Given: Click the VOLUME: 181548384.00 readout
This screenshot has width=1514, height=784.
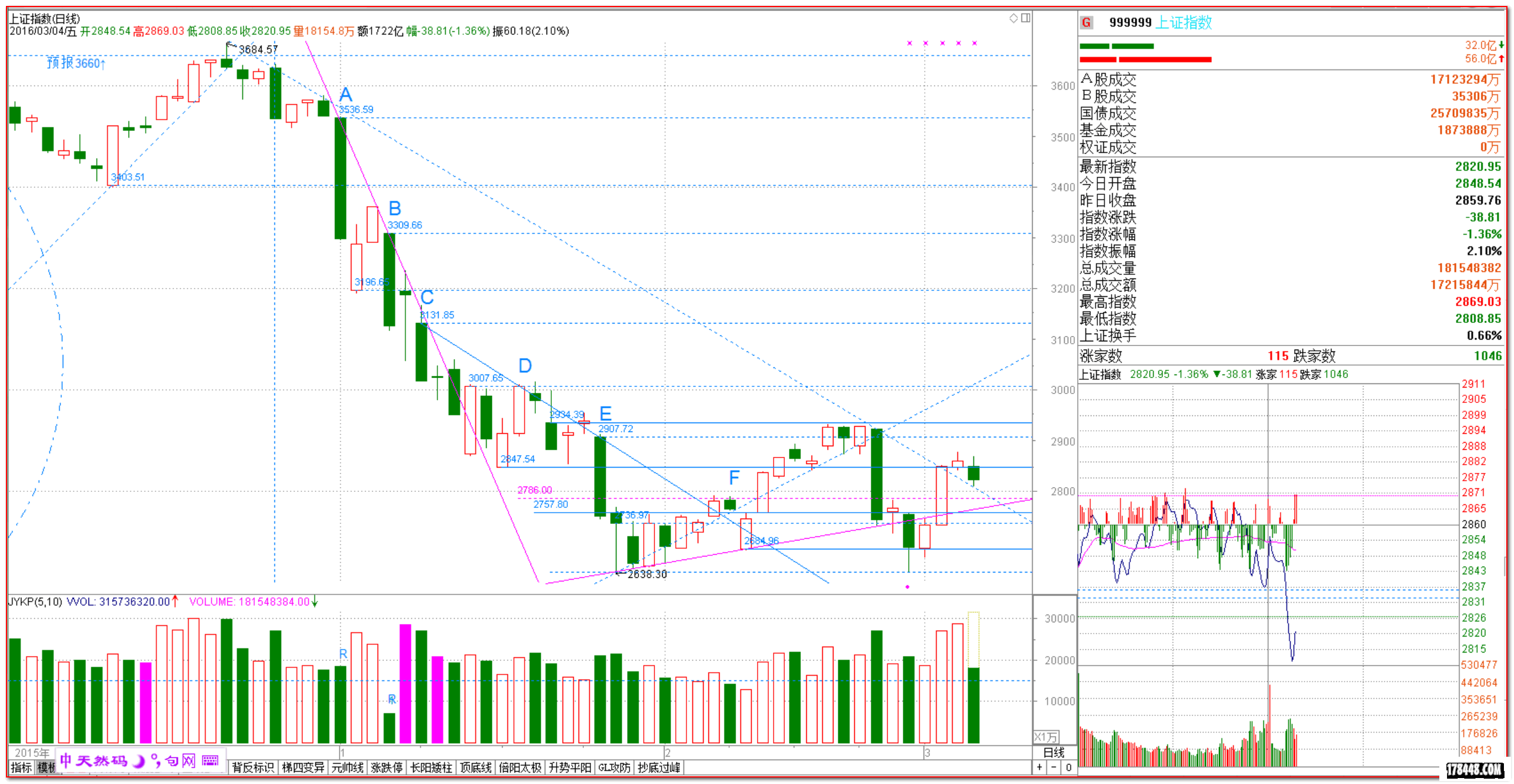Looking at the screenshot, I should pyautogui.click(x=250, y=601).
